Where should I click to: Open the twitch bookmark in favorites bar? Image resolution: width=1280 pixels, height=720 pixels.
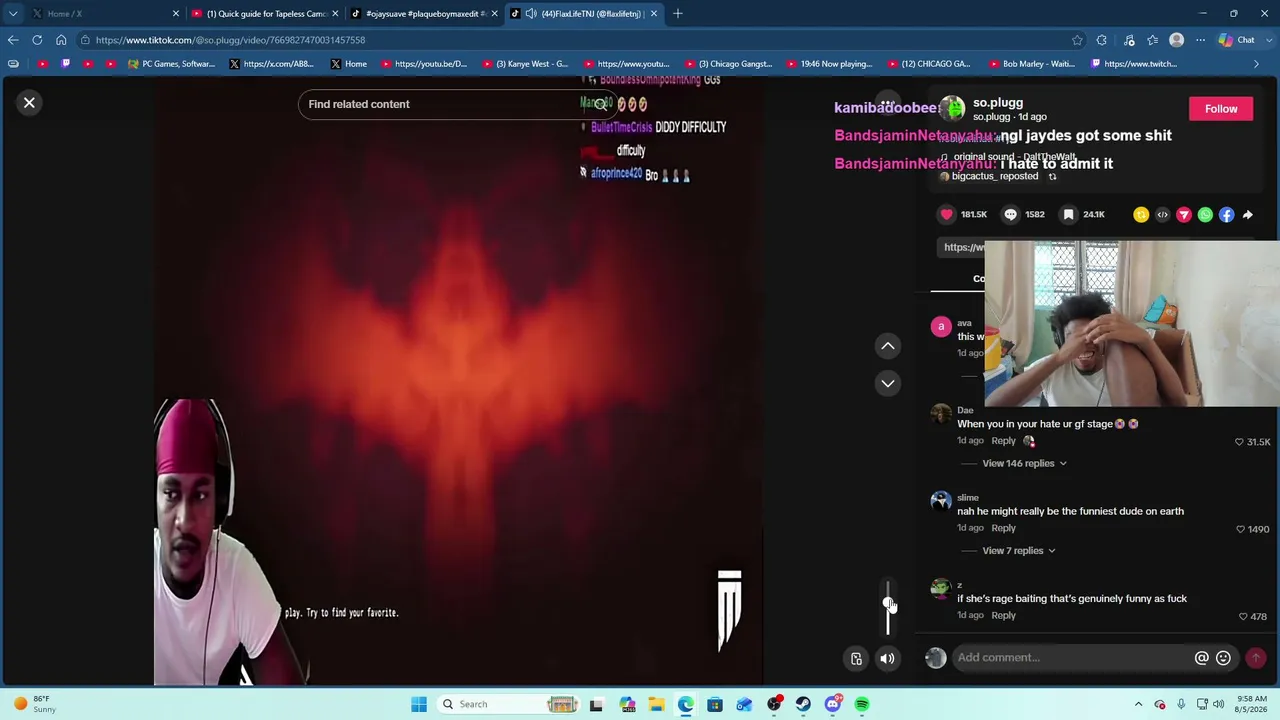coord(1134,64)
